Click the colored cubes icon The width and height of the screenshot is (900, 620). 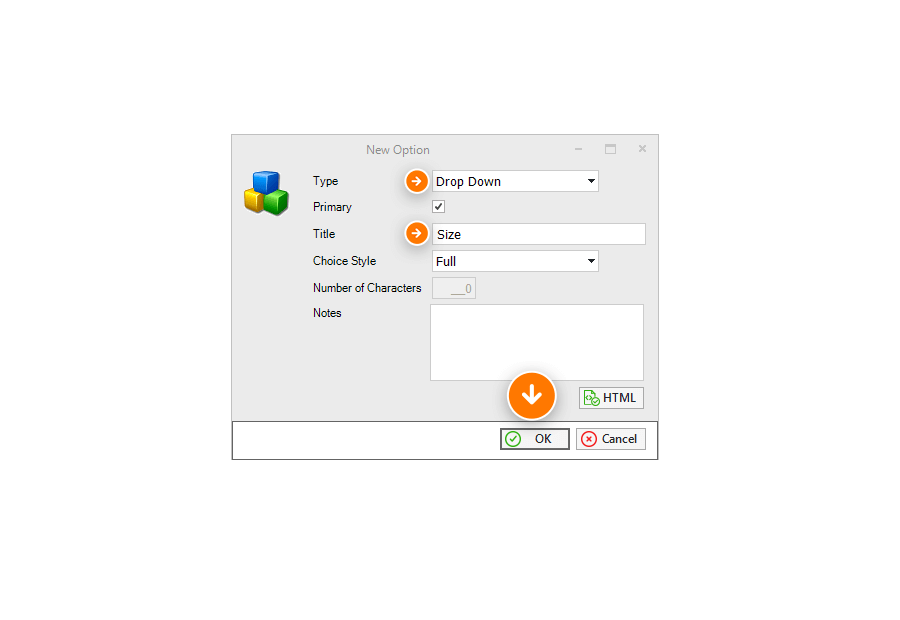tap(266, 193)
